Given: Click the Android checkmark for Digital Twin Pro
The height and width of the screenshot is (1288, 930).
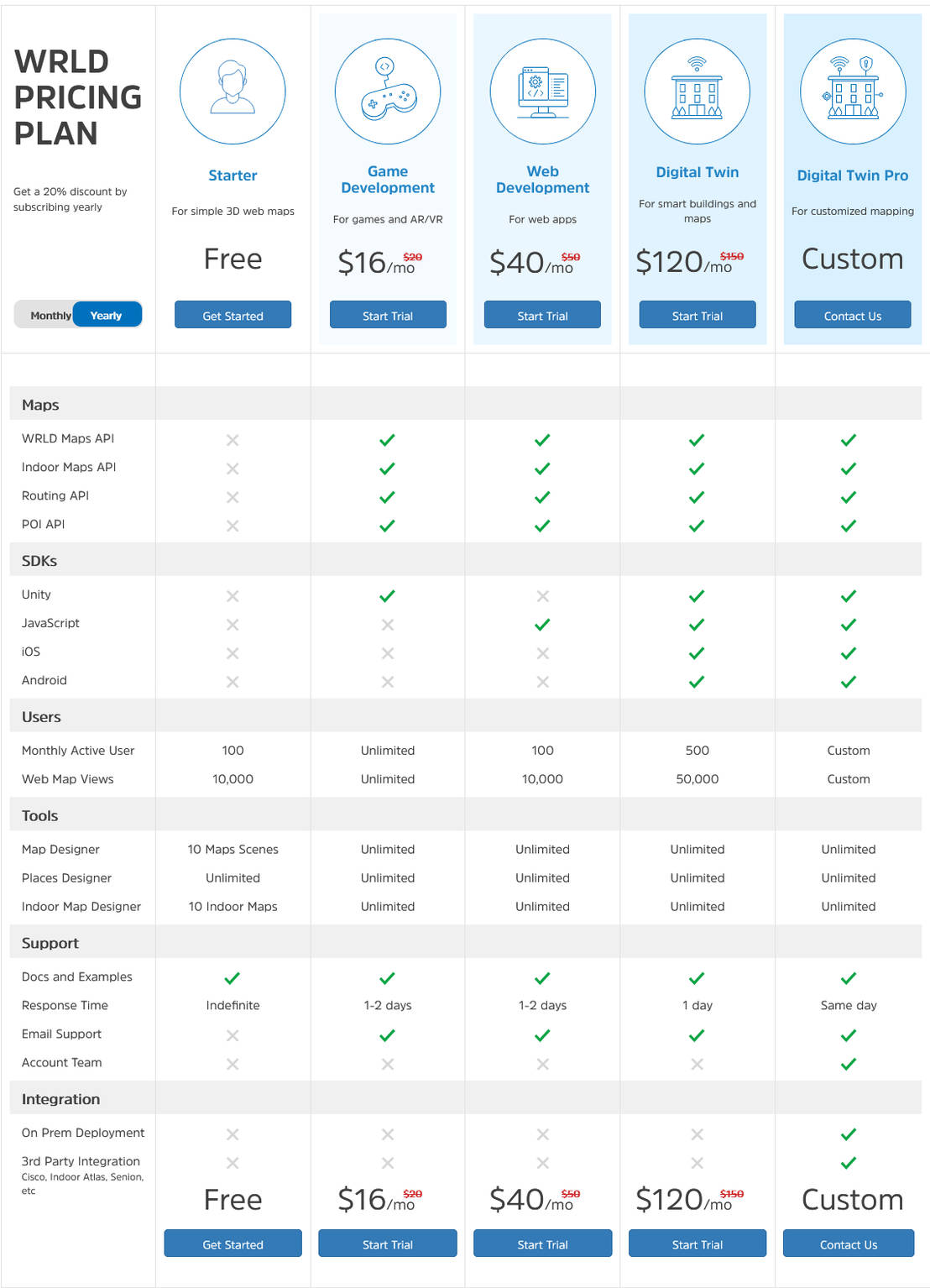Looking at the screenshot, I should pyautogui.click(x=849, y=682).
